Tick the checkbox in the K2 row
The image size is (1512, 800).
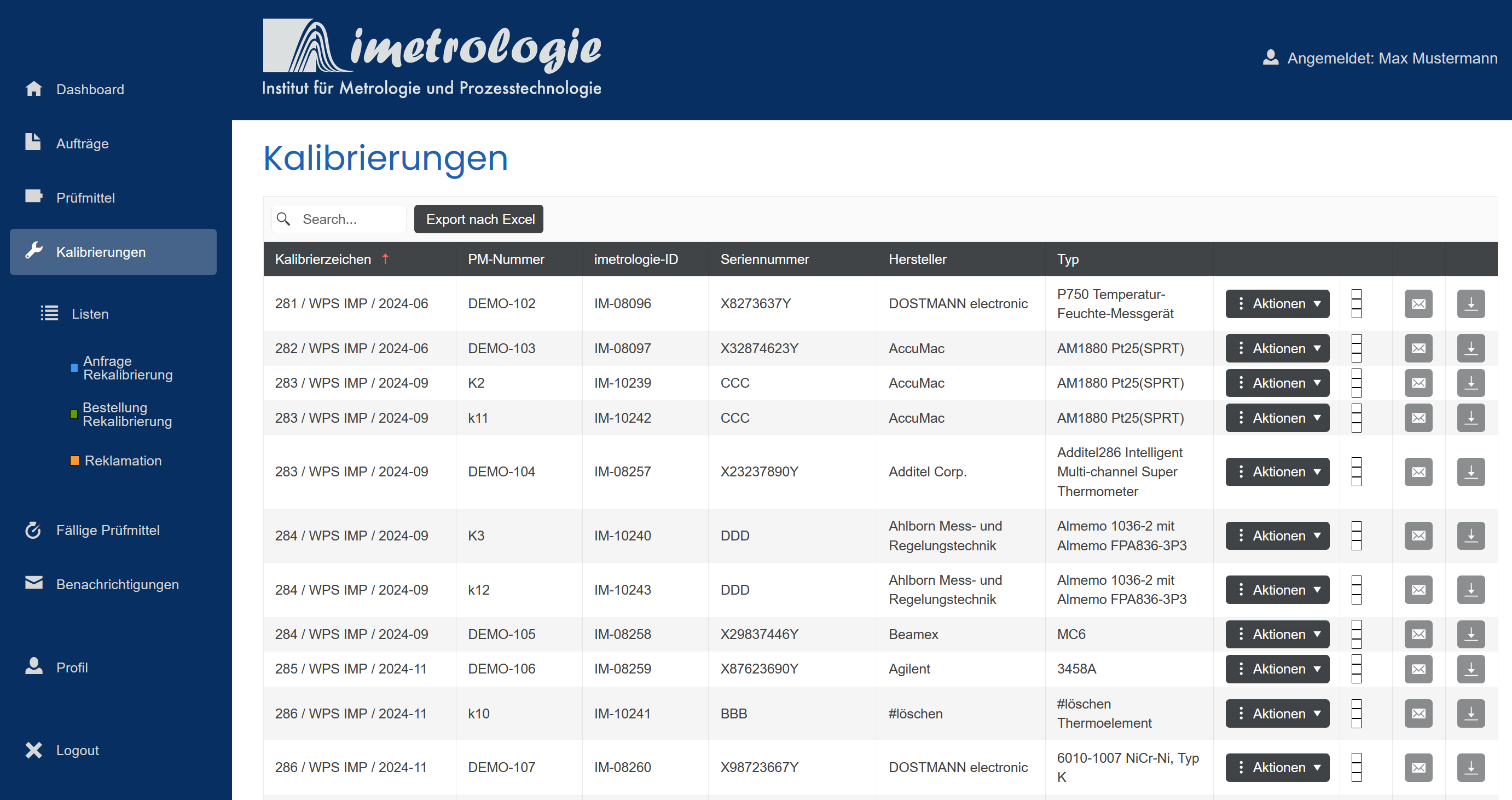pyautogui.click(x=1356, y=383)
